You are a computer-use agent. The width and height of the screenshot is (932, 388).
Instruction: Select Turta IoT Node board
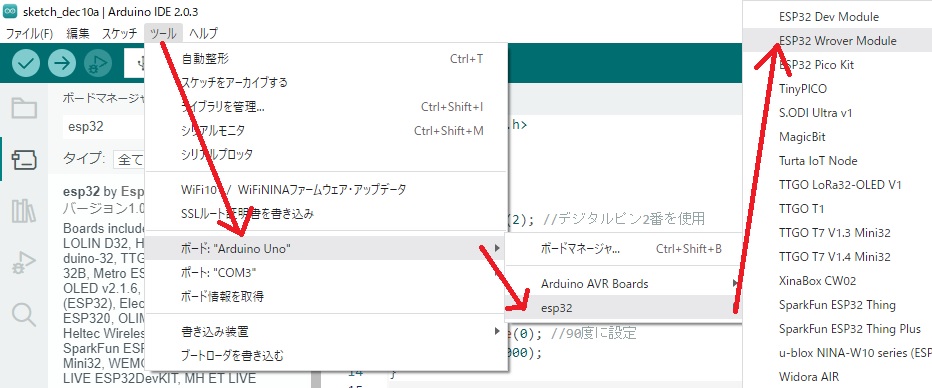tap(837, 160)
